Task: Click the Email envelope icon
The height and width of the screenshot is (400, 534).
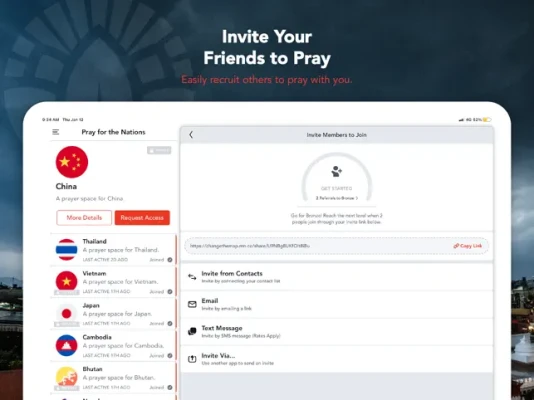Action: pos(192,304)
